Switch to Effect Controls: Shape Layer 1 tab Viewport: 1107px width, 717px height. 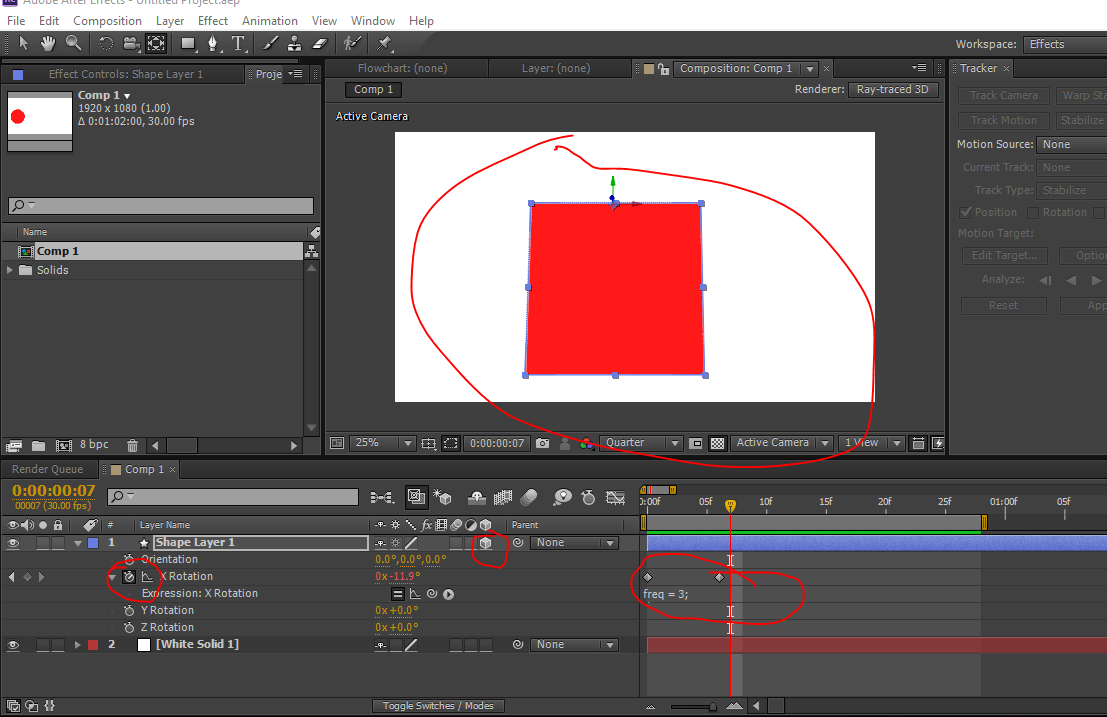(x=126, y=74)
